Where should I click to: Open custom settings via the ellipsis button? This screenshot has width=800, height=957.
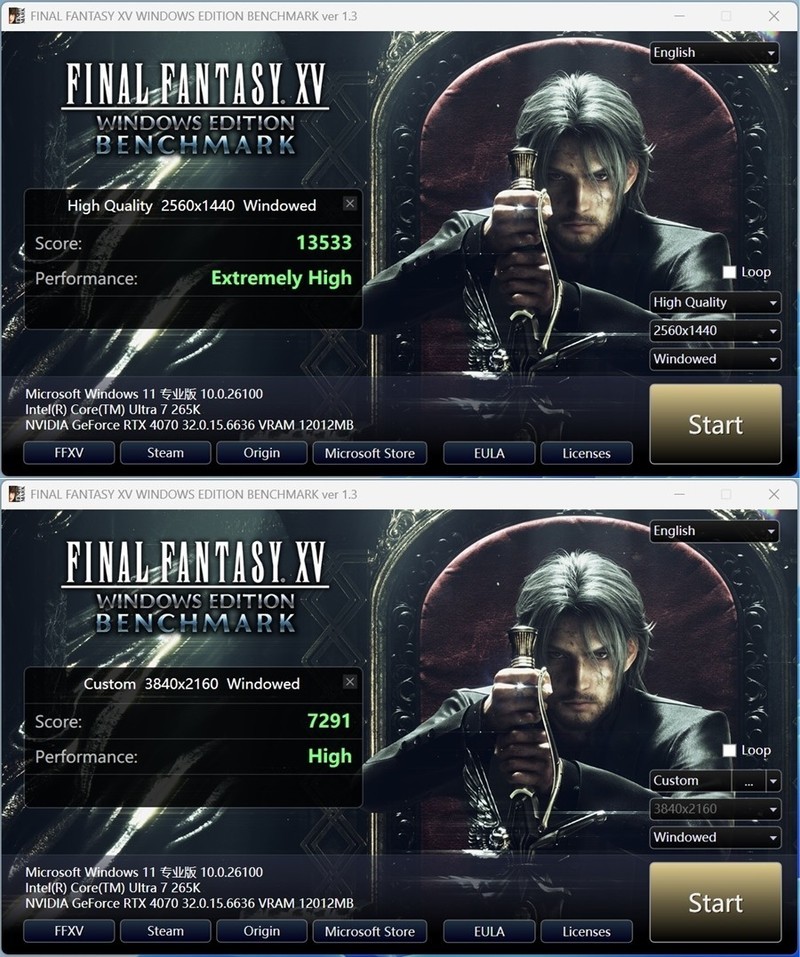(x=749, y=781)
